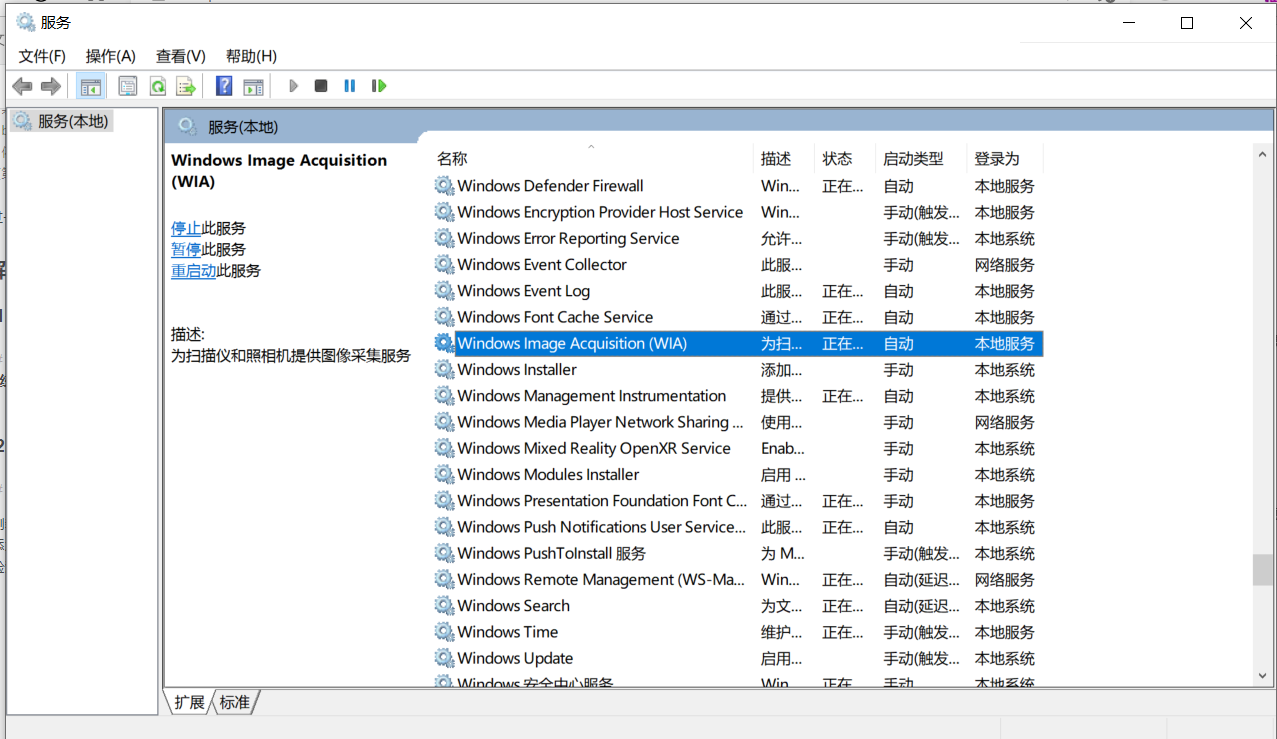Click gear icon beside Windows Event Log

(444, 290)
